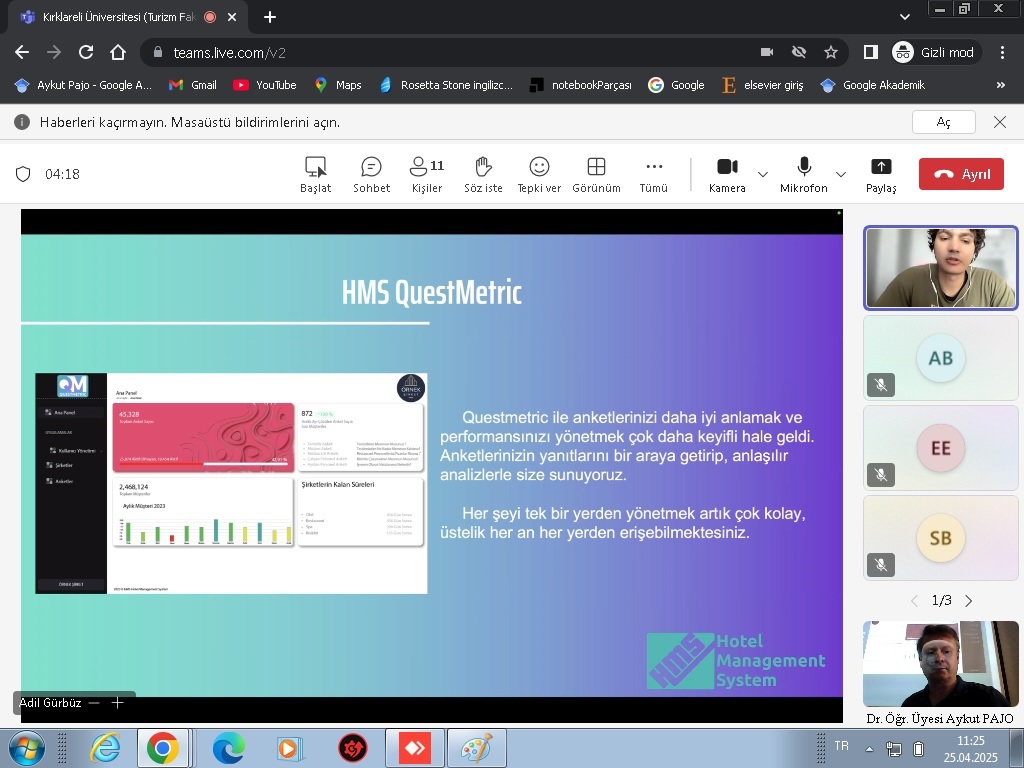This screenshot has height=768, width=1024.
Task: Click the crossed-eye tracking protection icon
Action: (x=799, y=52)
